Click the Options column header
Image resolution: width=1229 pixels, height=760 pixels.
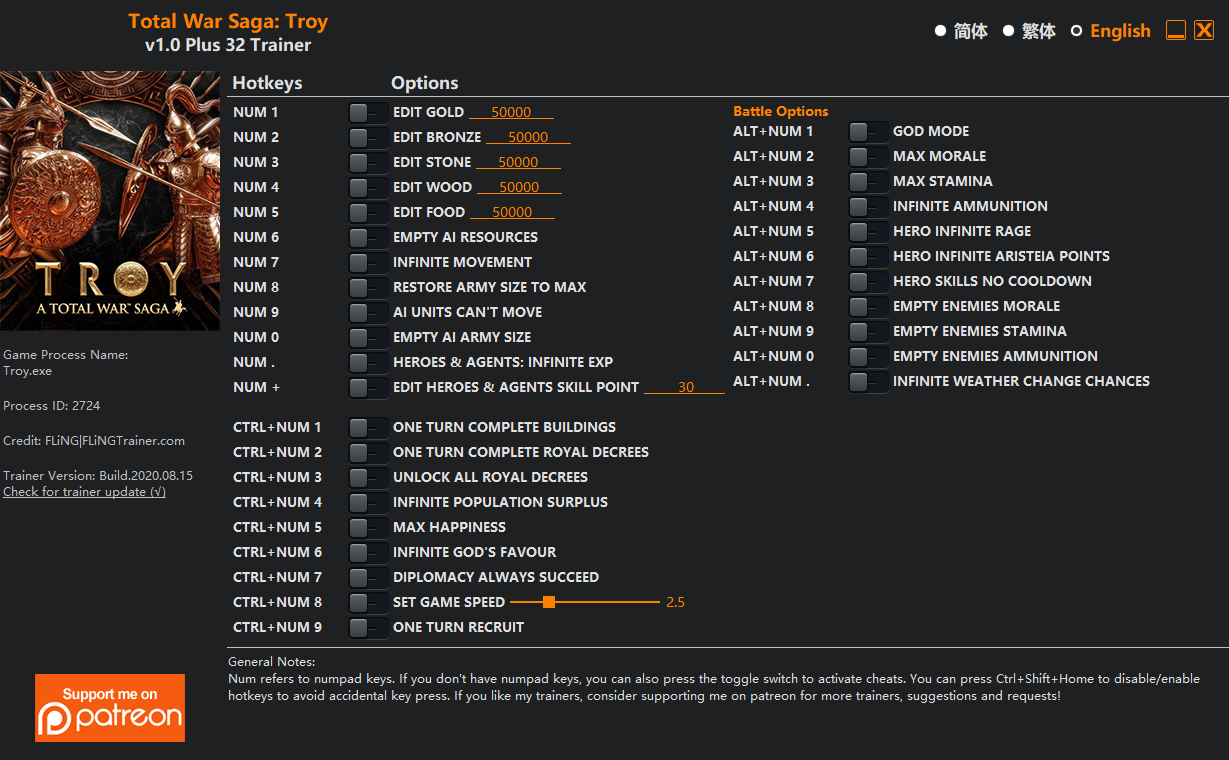[425, 83]
